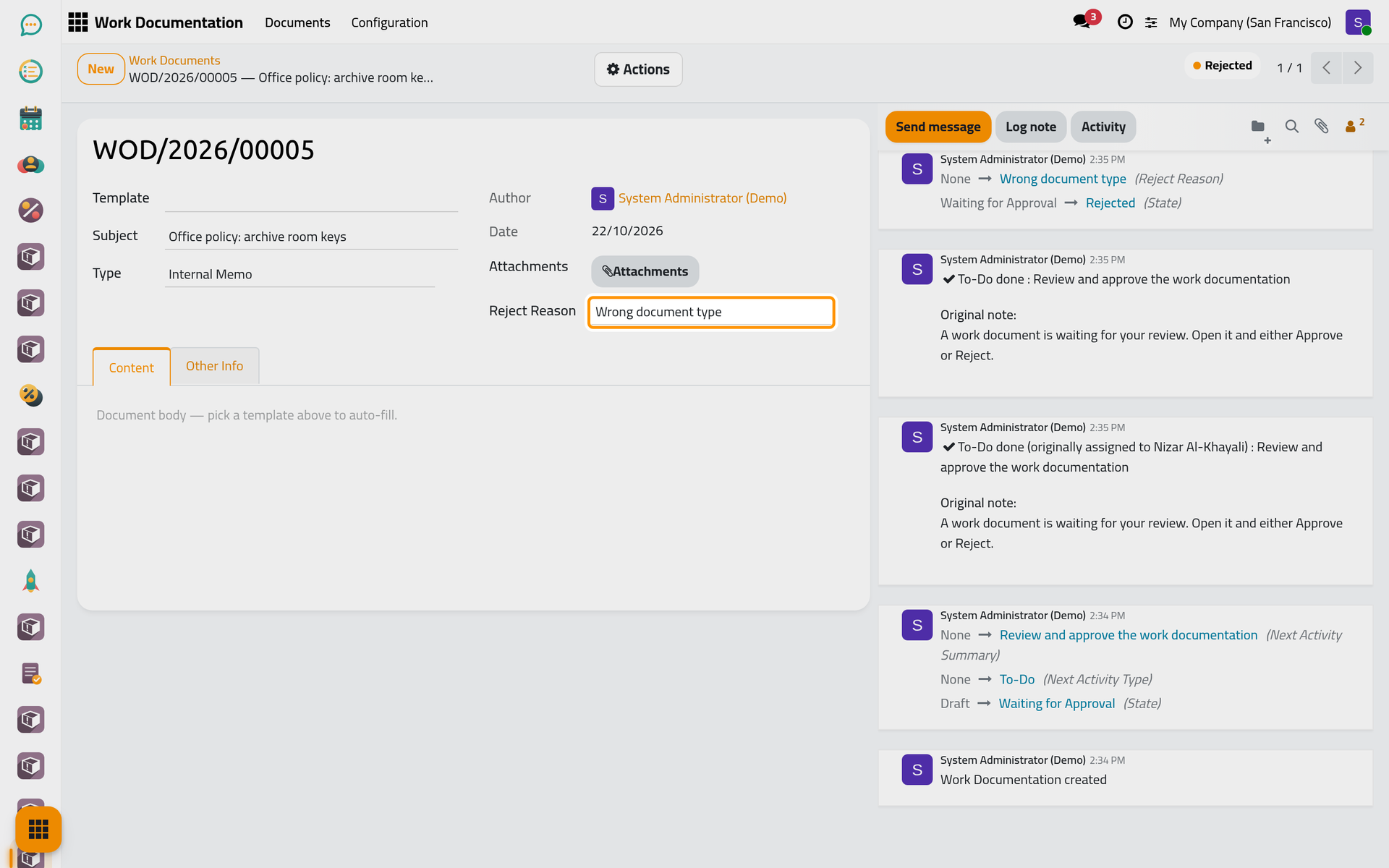
Task: Click the Activity button
Action: click(1103, 127)
